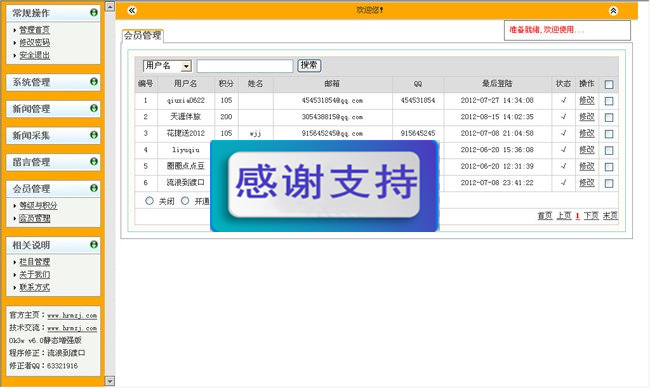This screenshot has width=650, height=388.
Task: Click username cell 天涯伴旅
Action: pos(186,116)
